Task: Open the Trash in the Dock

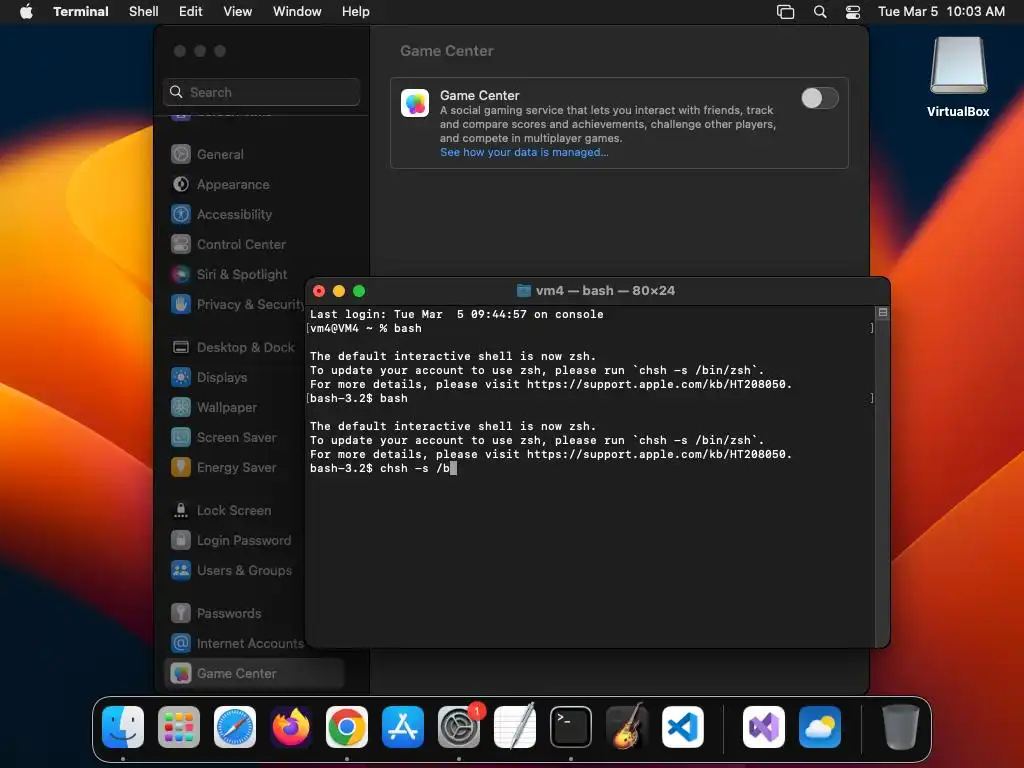Action: (x=901, y=727)
